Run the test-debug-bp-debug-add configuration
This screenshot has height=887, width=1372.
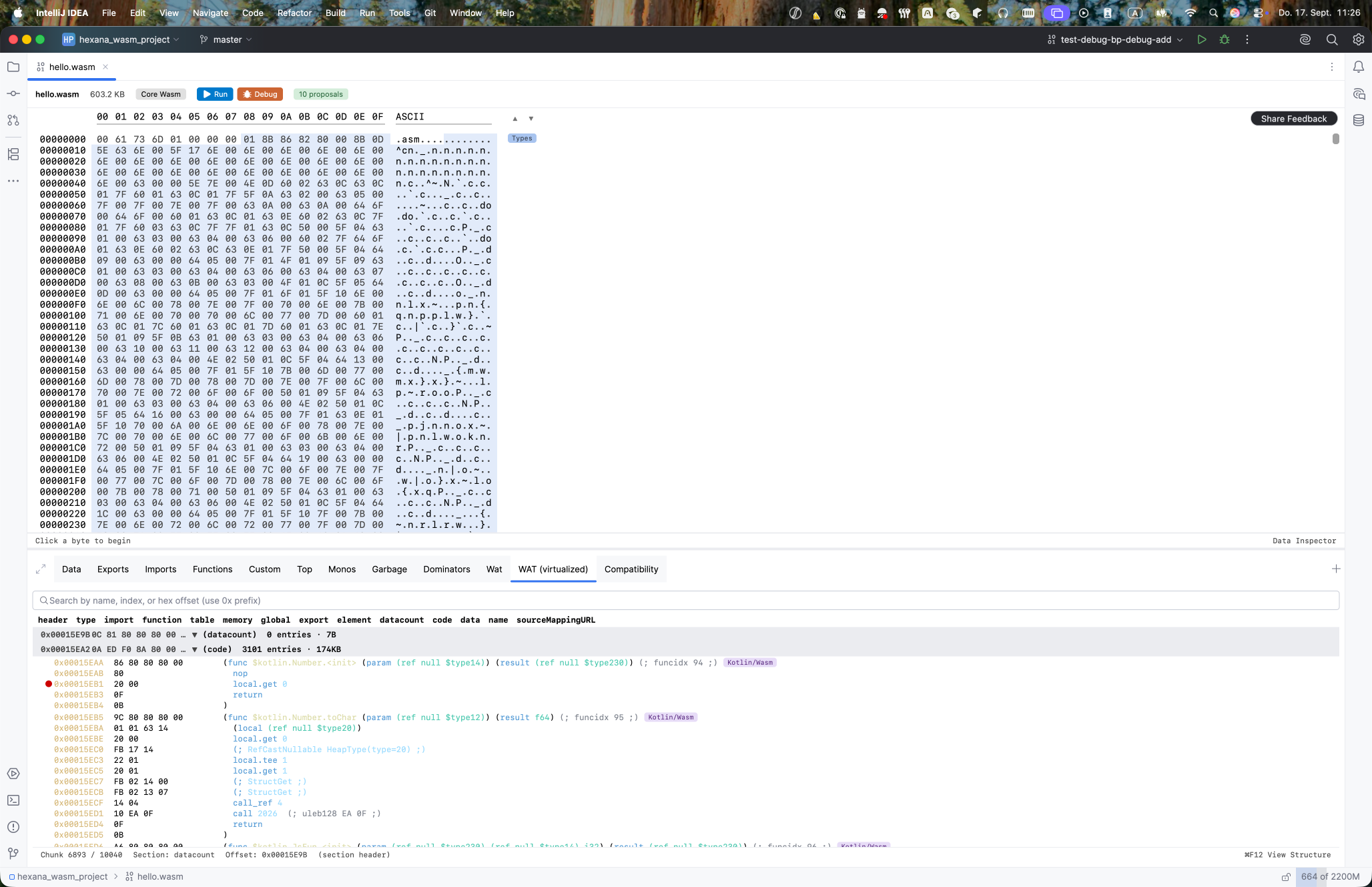[x=1202, y=39]
